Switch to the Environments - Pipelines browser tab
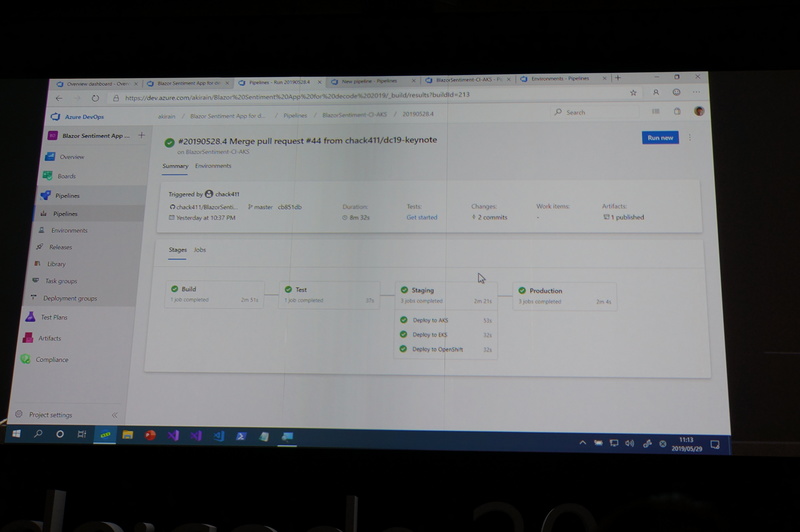 pyautogui.click(x=563, y=79)
